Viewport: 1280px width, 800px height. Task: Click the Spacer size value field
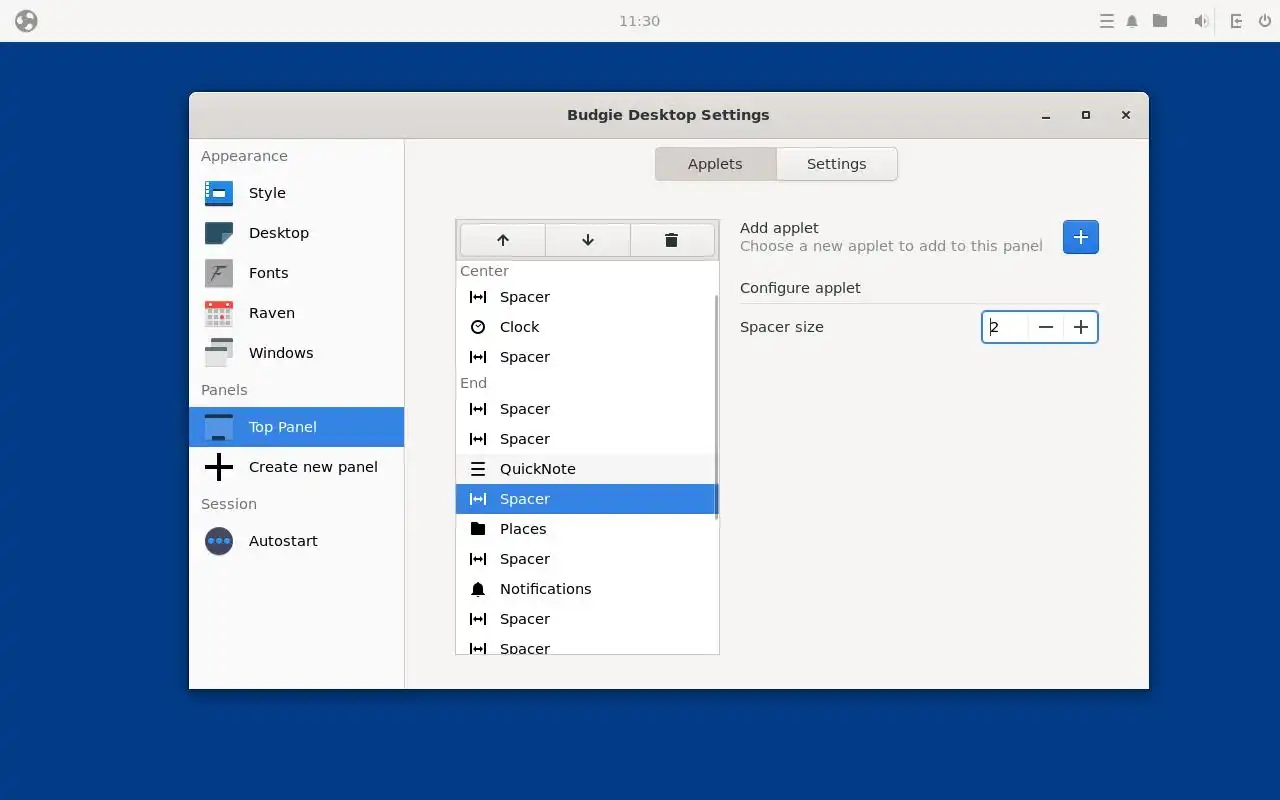click(x=1005, y=327)
